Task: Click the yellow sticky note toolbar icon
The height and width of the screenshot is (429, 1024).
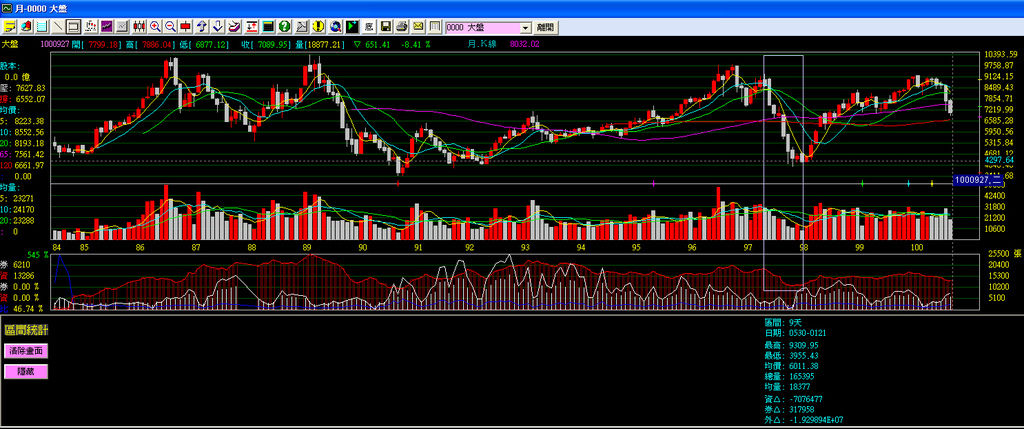Action: (10, 27)
